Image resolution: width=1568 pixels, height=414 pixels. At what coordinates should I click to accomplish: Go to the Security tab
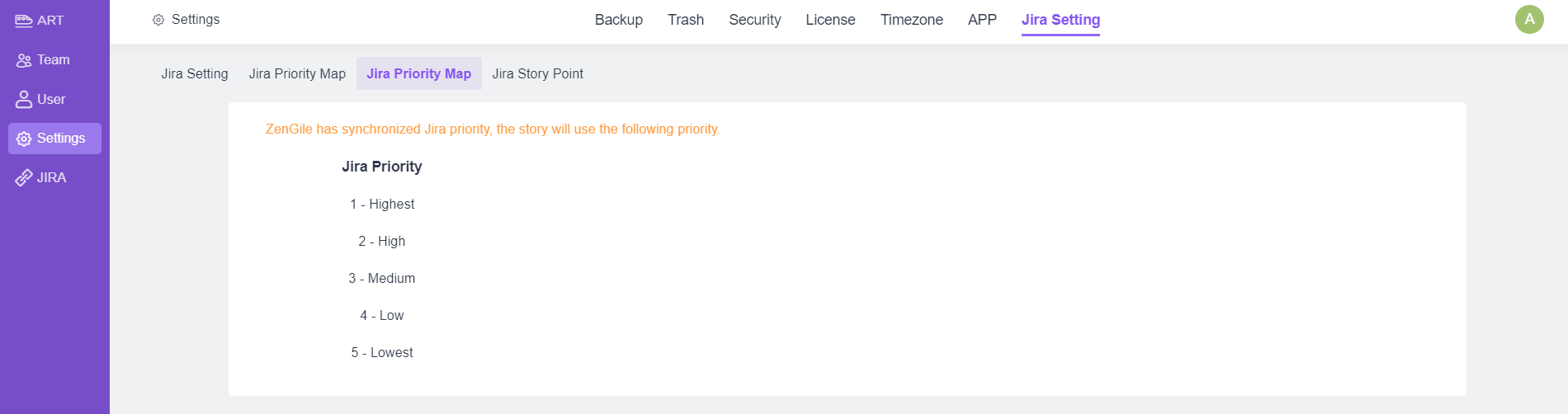coord(754,20)
